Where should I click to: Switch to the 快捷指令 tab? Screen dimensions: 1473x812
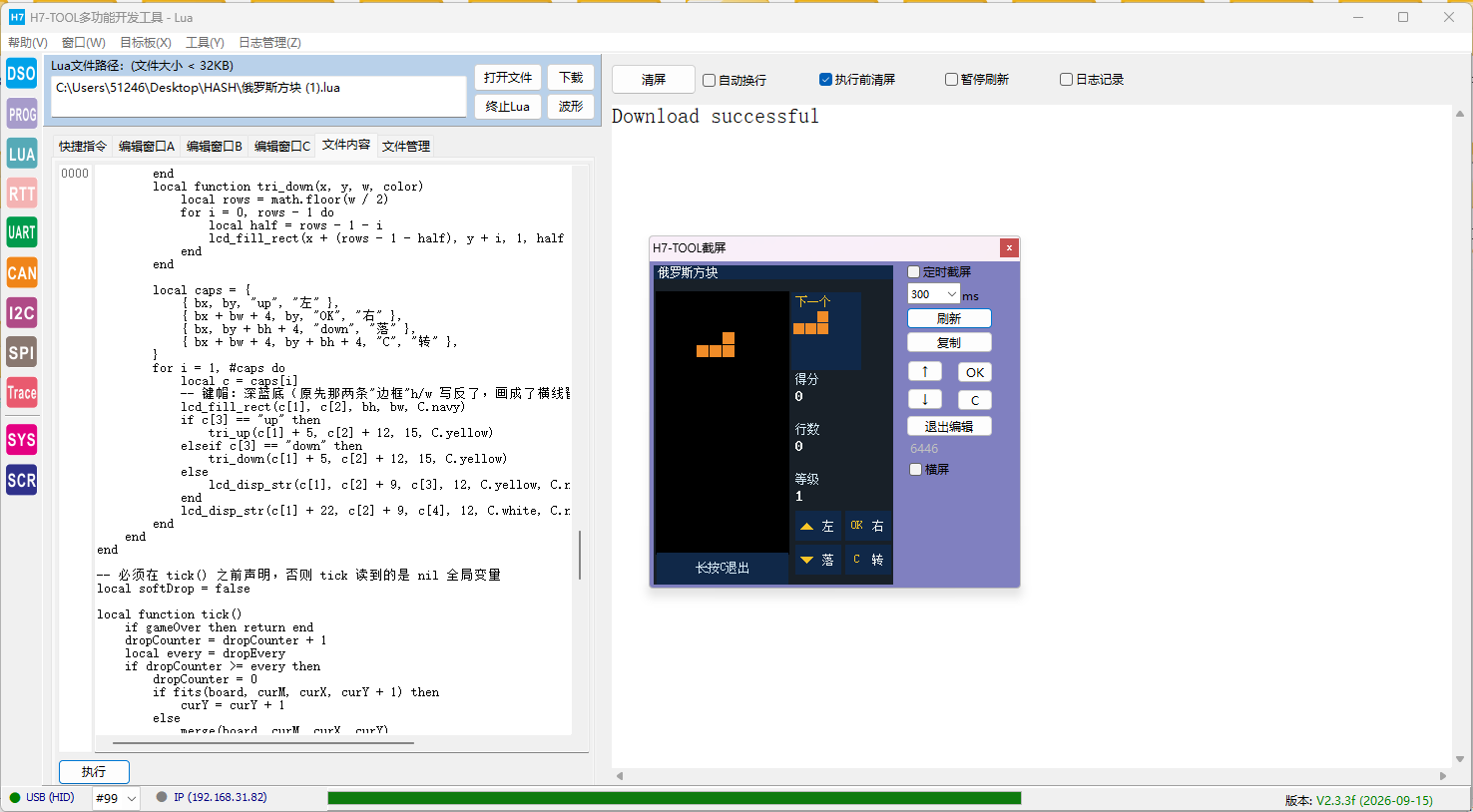click(x=82, y=146)
